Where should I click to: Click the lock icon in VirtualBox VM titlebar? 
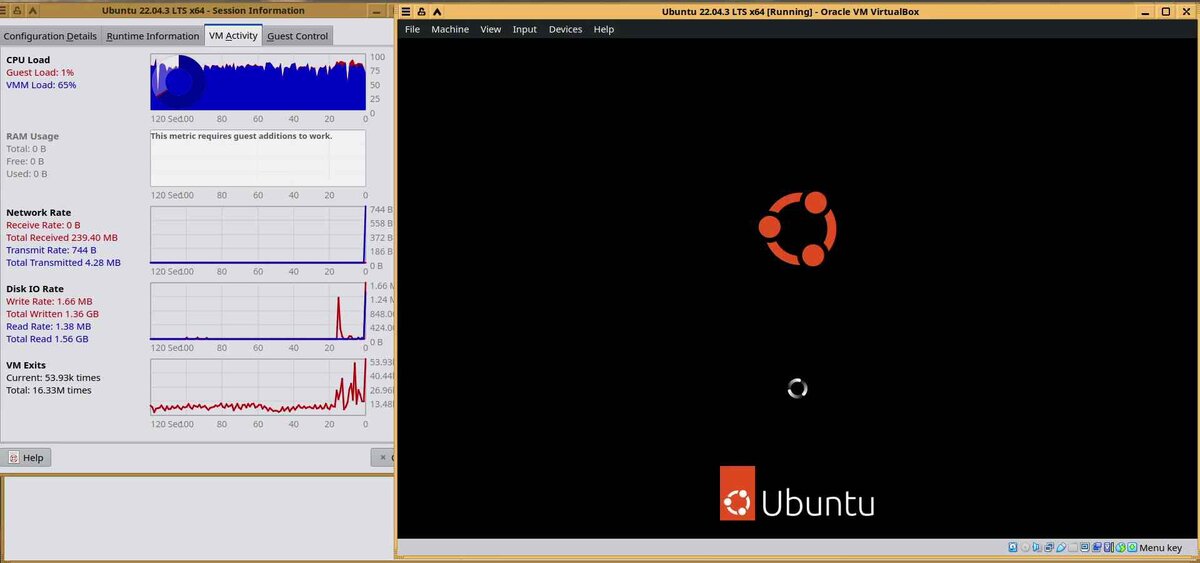(423, 11)
